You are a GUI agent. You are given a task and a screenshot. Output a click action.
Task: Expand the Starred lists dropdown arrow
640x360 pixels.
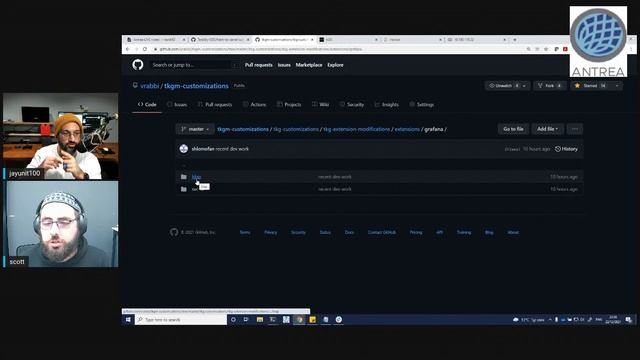tap(617, 86)
